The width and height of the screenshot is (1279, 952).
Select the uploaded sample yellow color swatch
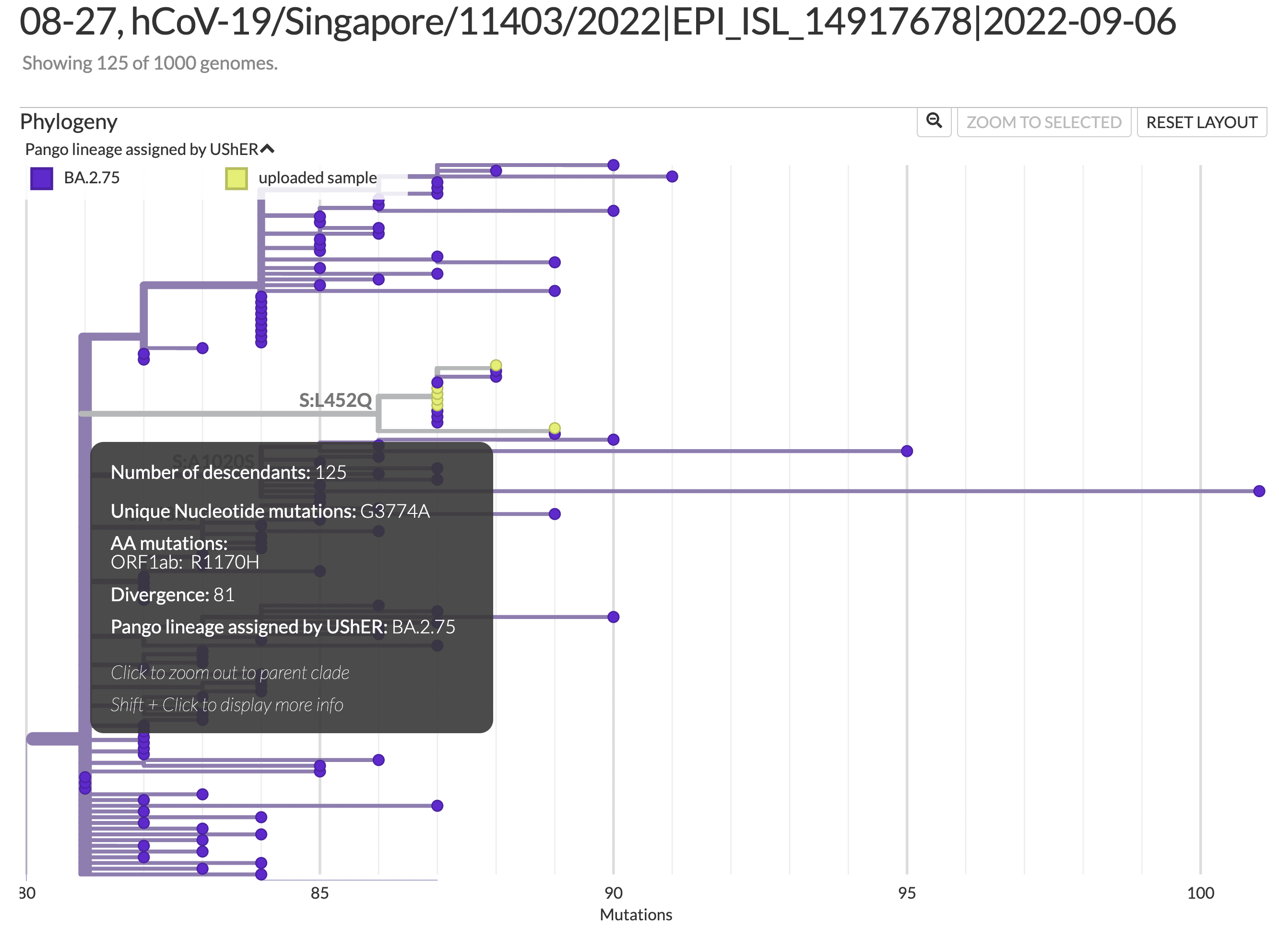coord(236,178)
